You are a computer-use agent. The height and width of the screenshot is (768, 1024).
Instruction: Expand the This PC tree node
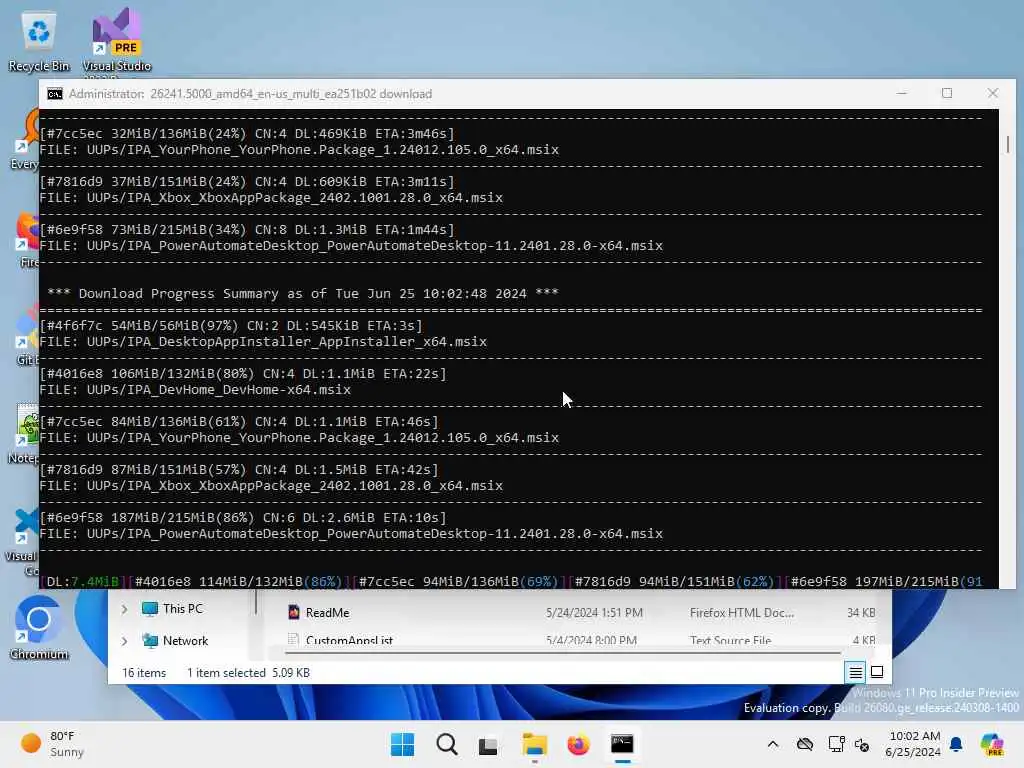coord(124,609)
